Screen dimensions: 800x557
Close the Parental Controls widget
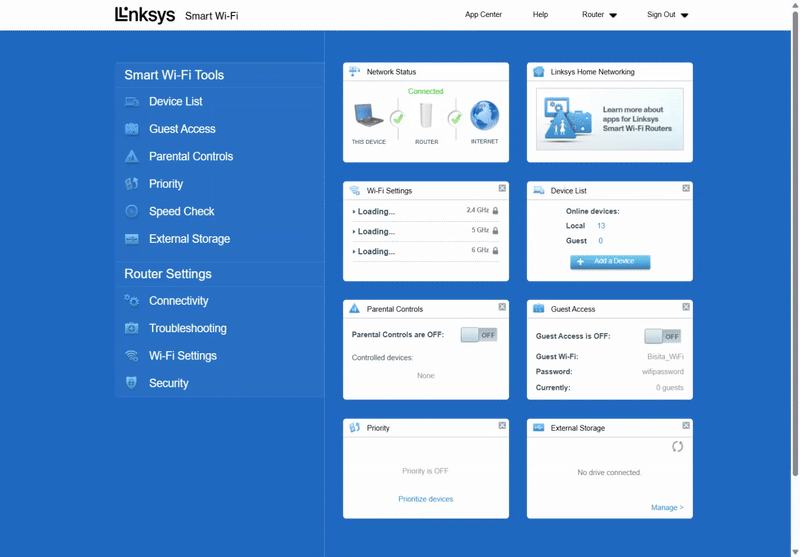pyautogui.click(x=502, y=307)
